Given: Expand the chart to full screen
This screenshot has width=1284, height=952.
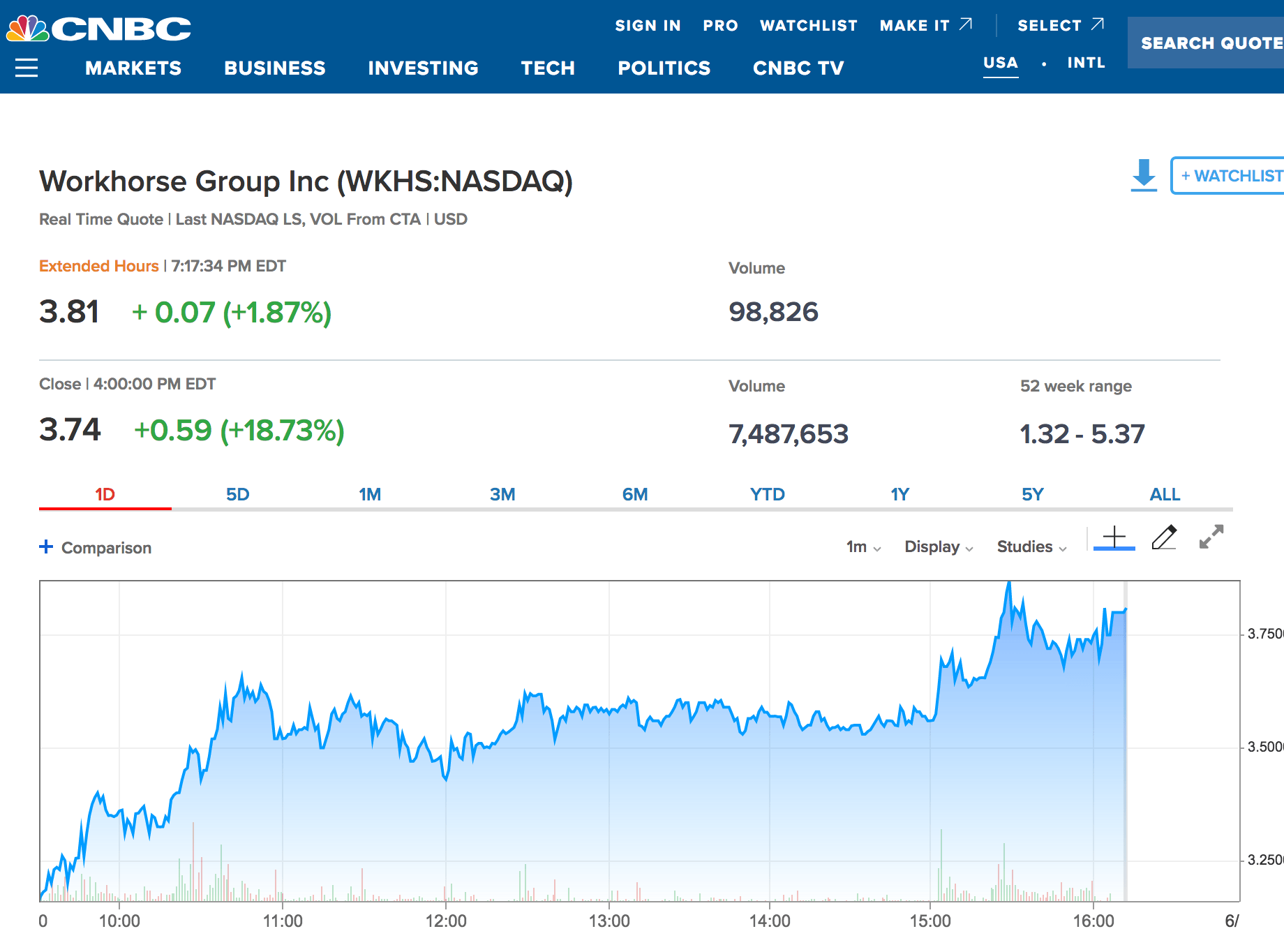Looking at the screenshot, I should click(1211, 537).
